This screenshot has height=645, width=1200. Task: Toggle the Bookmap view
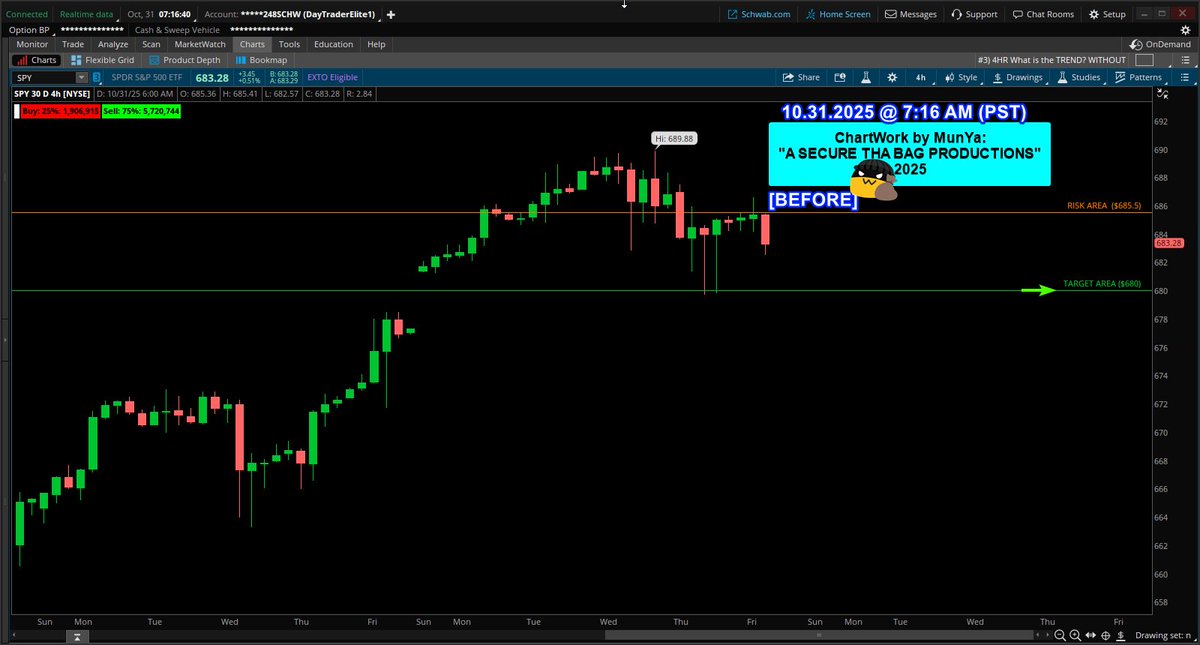pyautogui.click(x=261, y=59)
